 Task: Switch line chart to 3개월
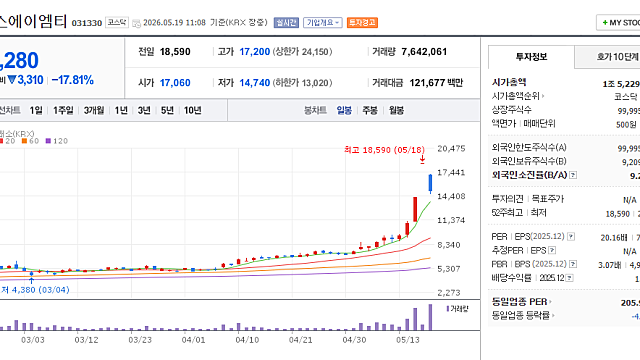pyautogui.click(x=94, y=110)
